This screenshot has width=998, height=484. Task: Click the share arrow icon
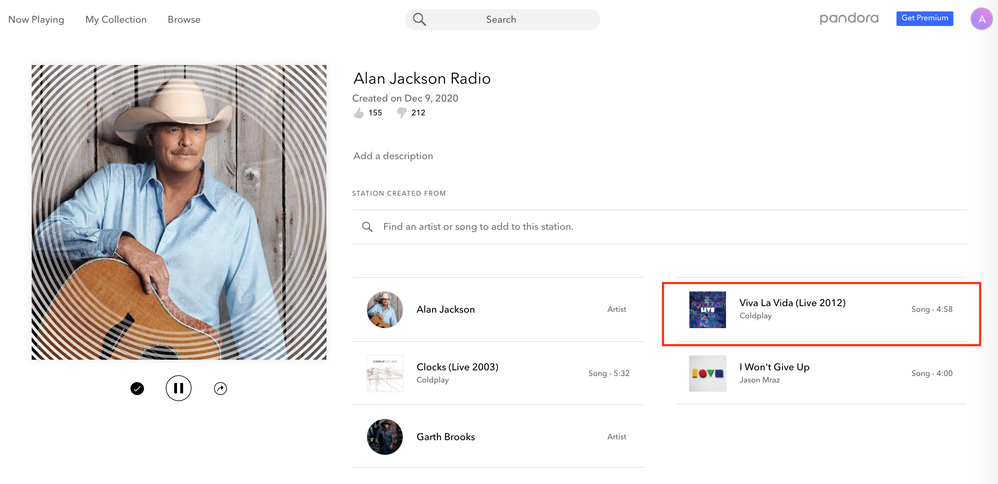[x=220, y=388]
